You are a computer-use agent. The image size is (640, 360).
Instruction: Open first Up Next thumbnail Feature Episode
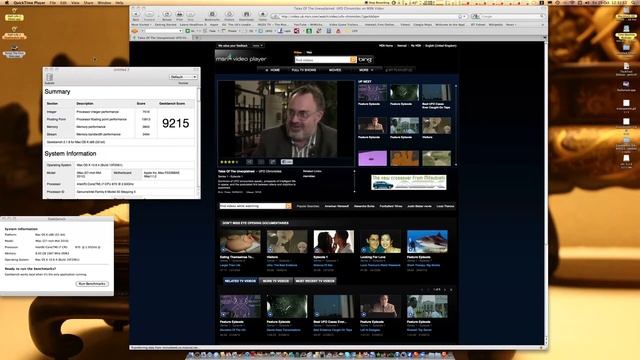click(x=372, y=93)
